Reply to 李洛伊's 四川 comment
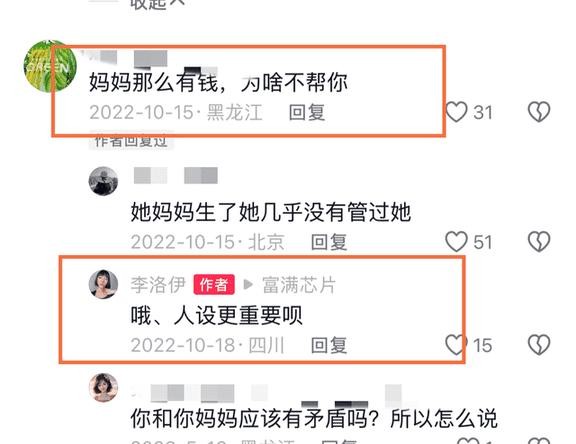576x444 pixels. click(x=329, y=345)
